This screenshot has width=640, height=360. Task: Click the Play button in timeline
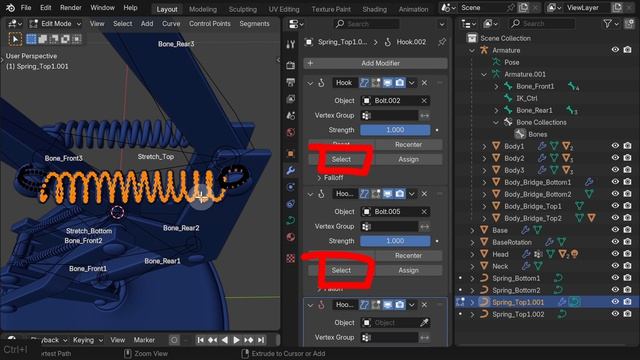tap(236, 340)
